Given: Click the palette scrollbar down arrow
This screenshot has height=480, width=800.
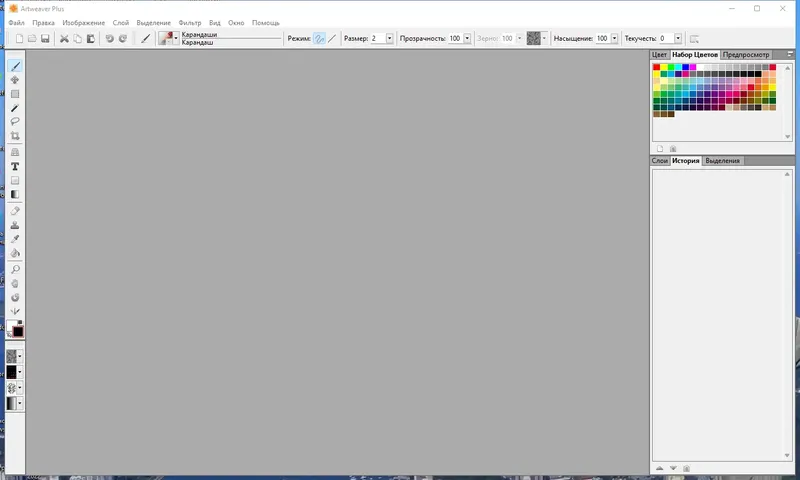Looking at the screenshot, I should pos(788,137).
